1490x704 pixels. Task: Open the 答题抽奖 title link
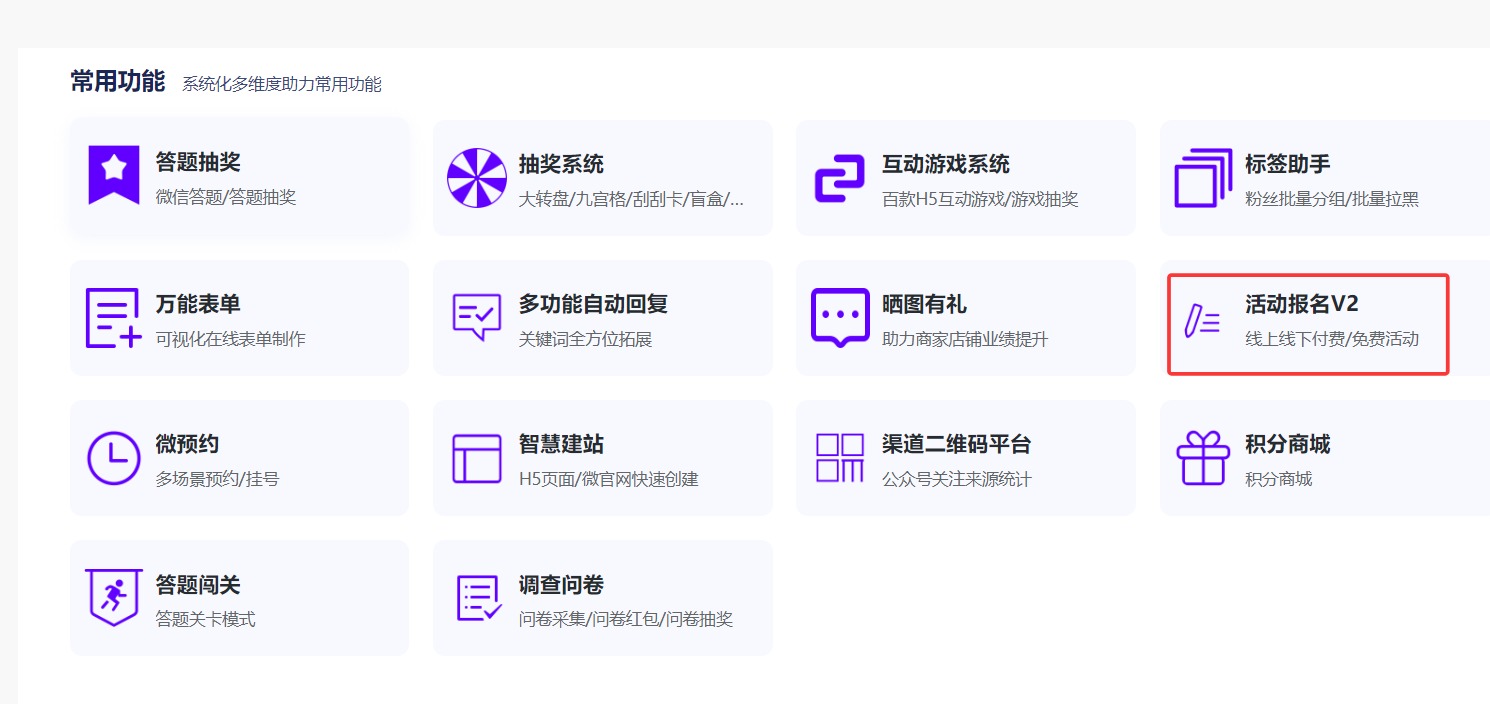pyautogui.click(x=198, y=163)
